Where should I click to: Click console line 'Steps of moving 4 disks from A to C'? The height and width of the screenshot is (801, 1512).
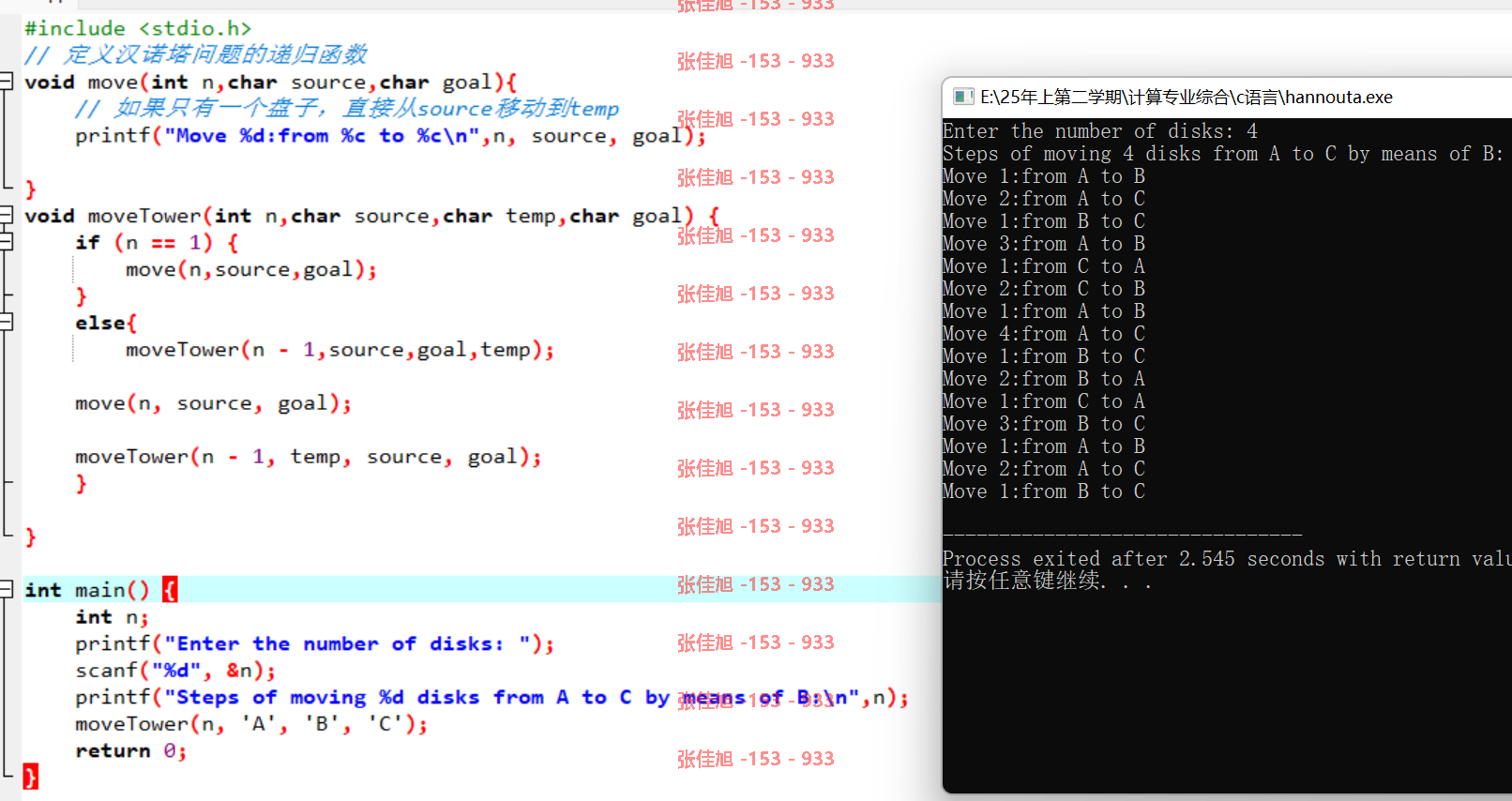tap(1223, 154)
